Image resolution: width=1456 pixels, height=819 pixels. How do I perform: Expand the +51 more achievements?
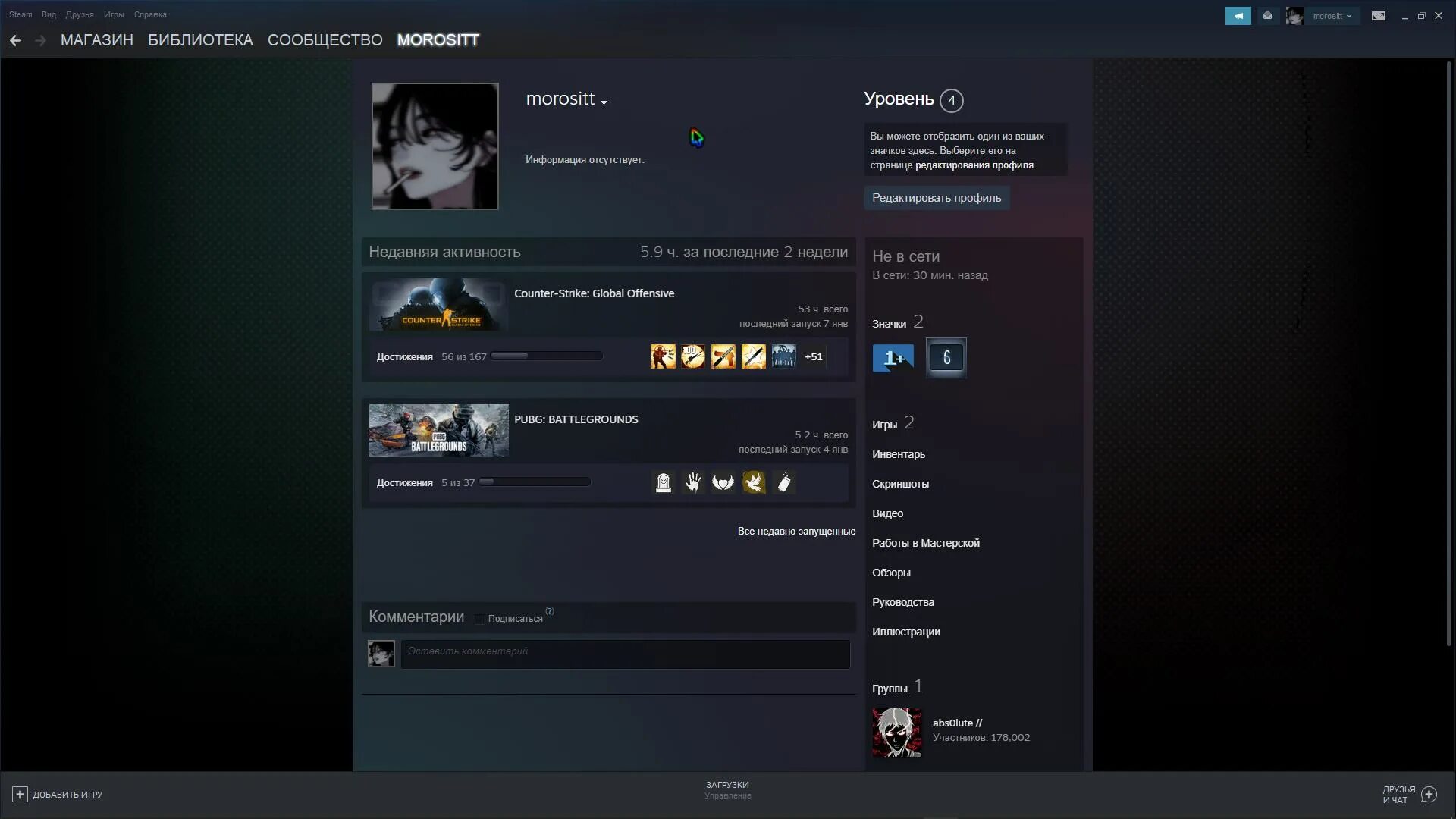point(814,356)
